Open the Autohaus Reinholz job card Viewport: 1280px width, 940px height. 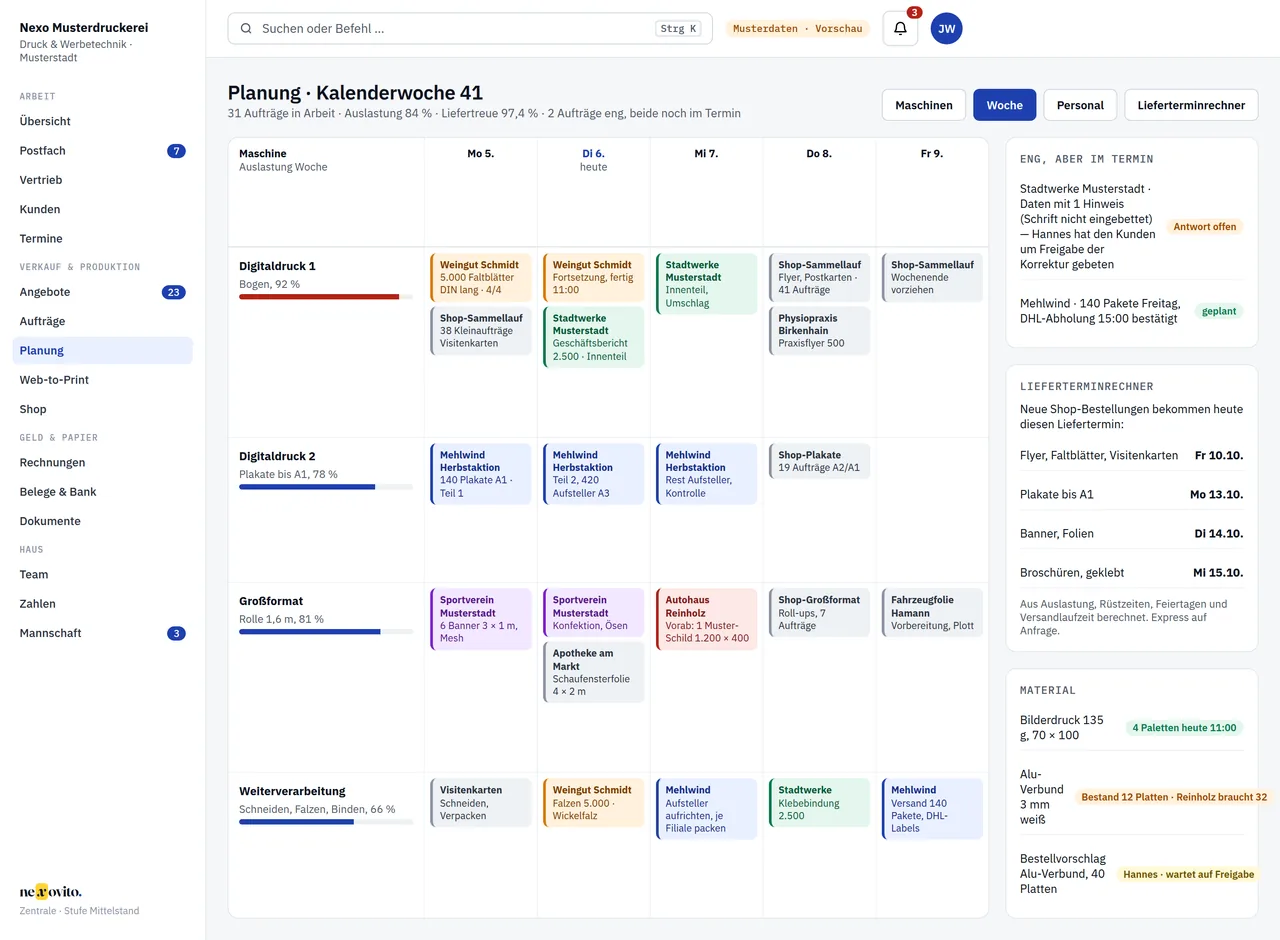point(707,619)
